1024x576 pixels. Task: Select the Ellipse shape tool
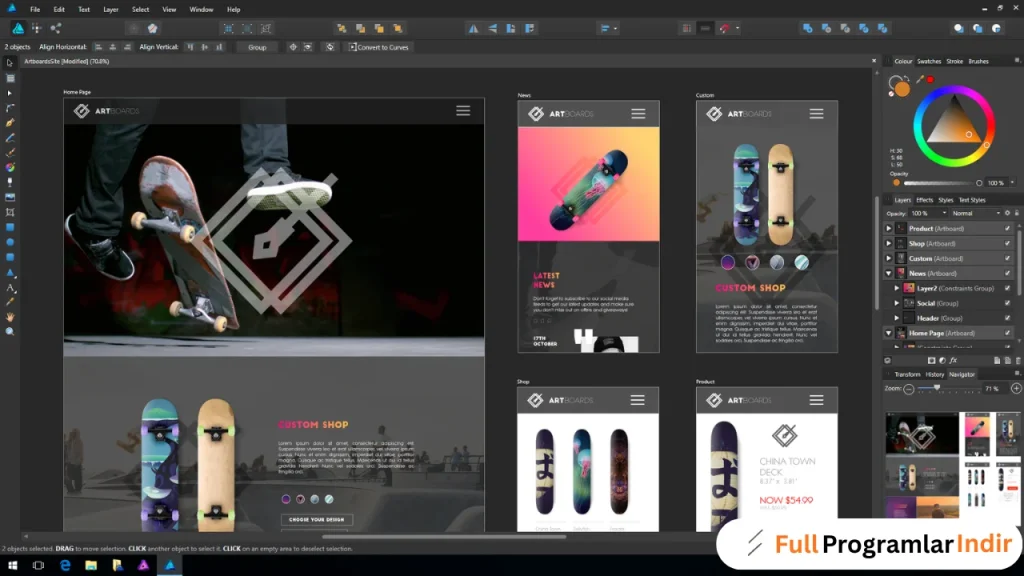(x=10, y=242)
